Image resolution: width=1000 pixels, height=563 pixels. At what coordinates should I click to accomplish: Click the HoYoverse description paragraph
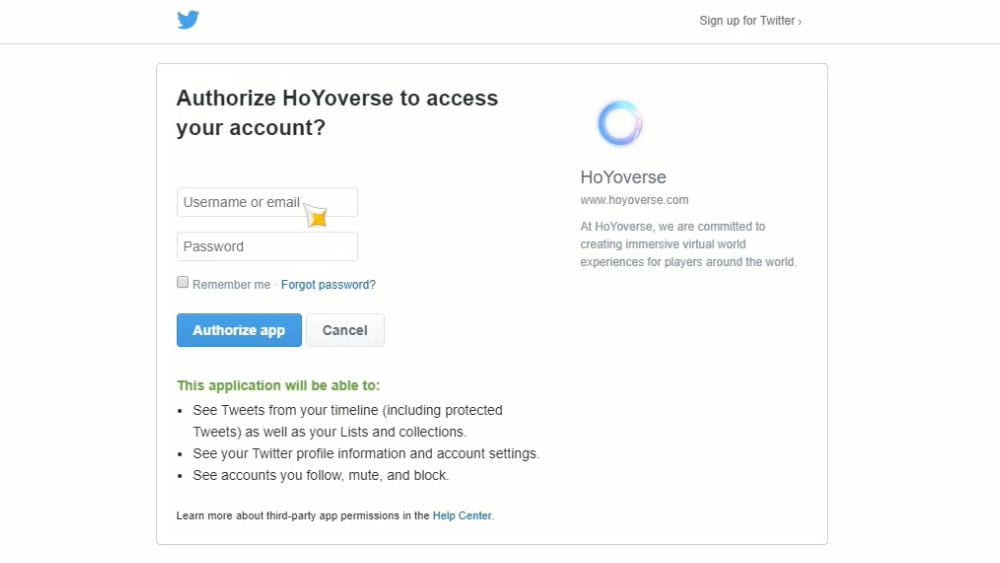[688, 244]
